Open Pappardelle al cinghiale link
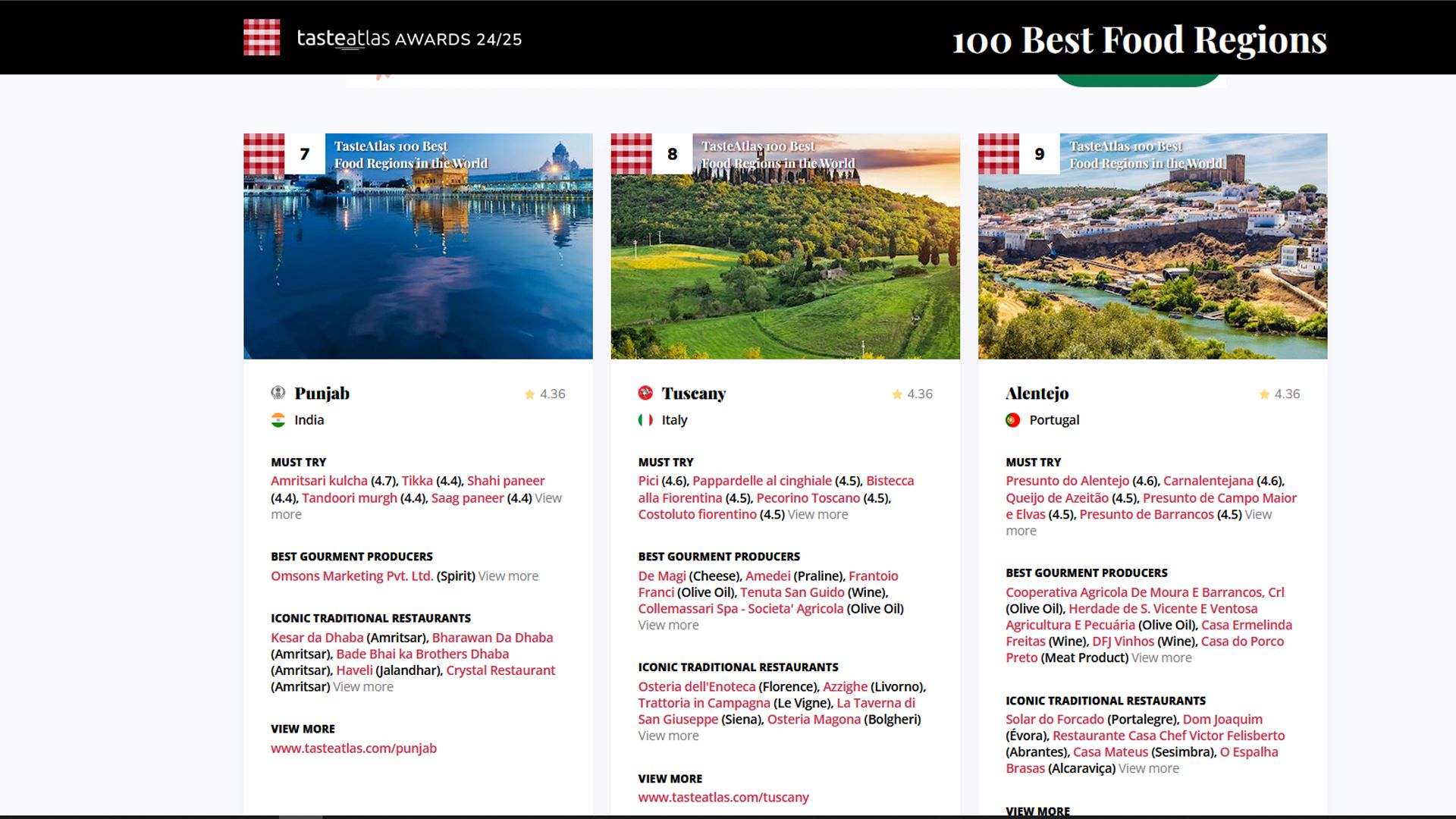1456x819 pixels. pos(762,481)
